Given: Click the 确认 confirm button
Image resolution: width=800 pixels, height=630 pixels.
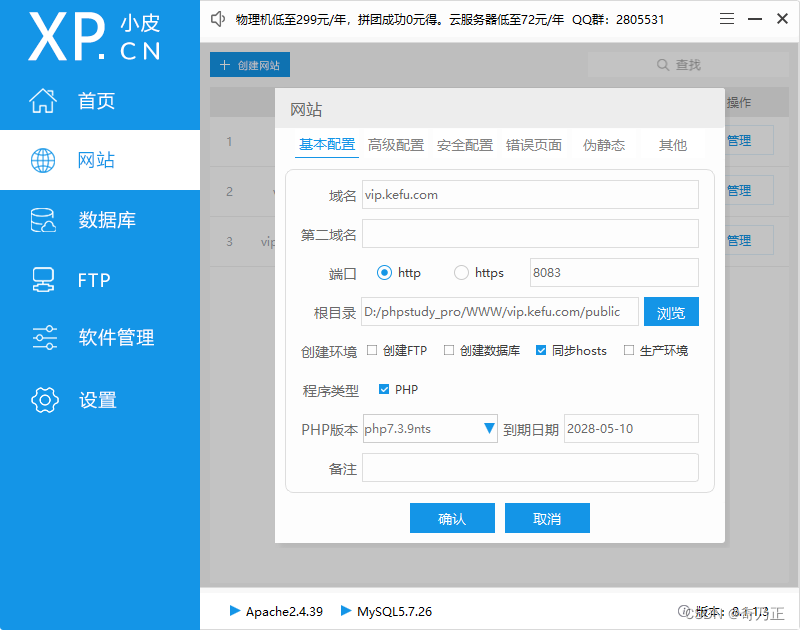Looking at the screenshot, I should tap(452, 518).
